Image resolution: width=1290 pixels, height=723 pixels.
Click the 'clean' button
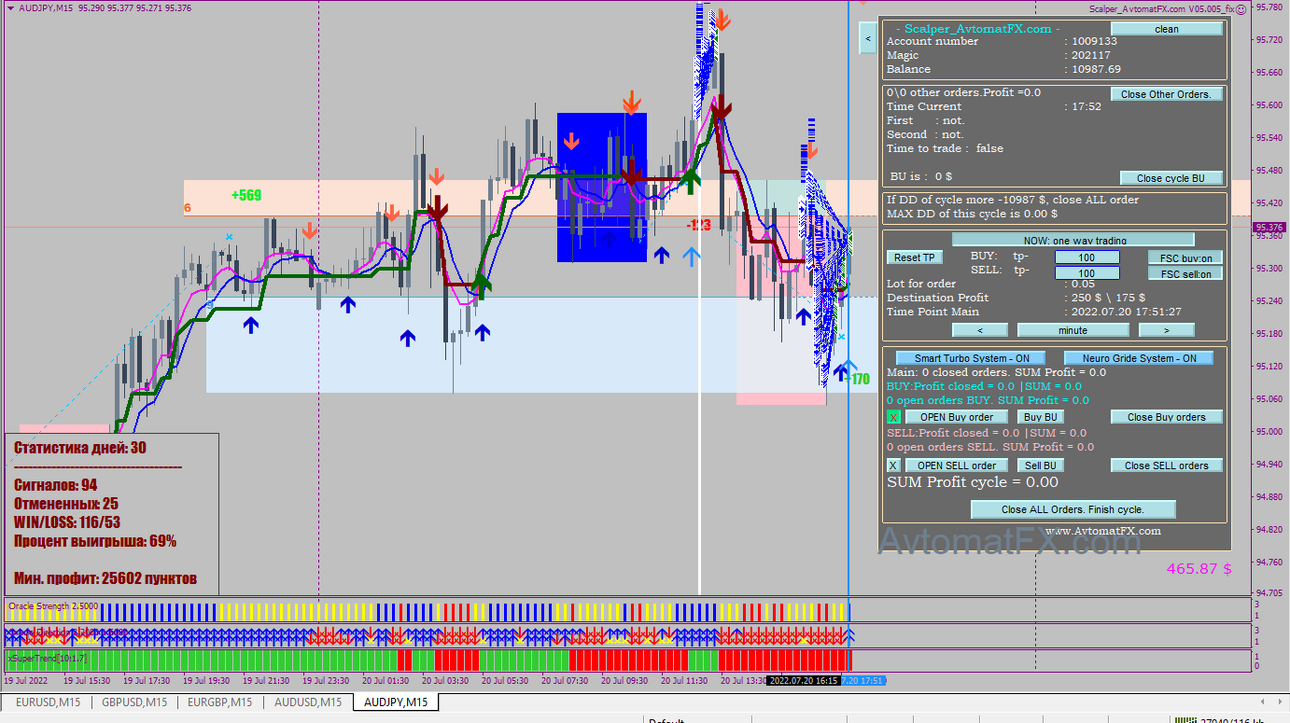point(1166,29)
